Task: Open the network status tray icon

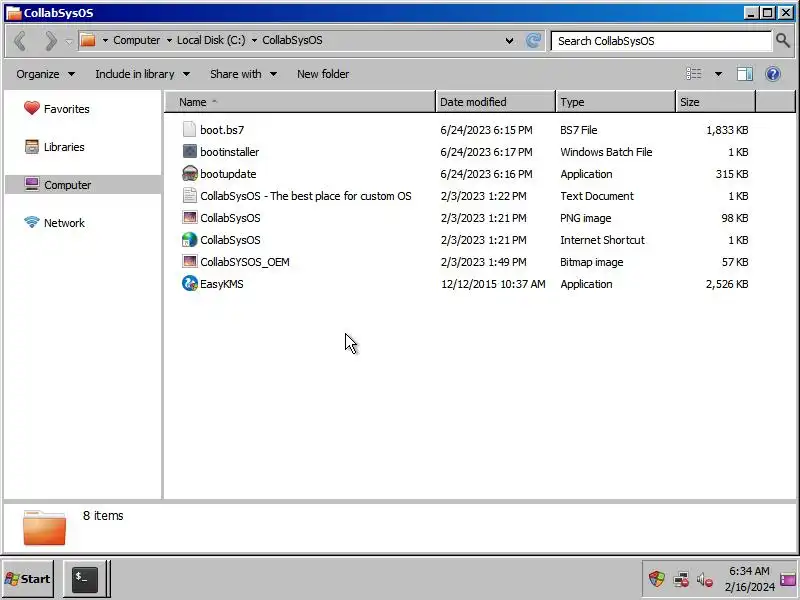Action: click(x=681, y=580)
